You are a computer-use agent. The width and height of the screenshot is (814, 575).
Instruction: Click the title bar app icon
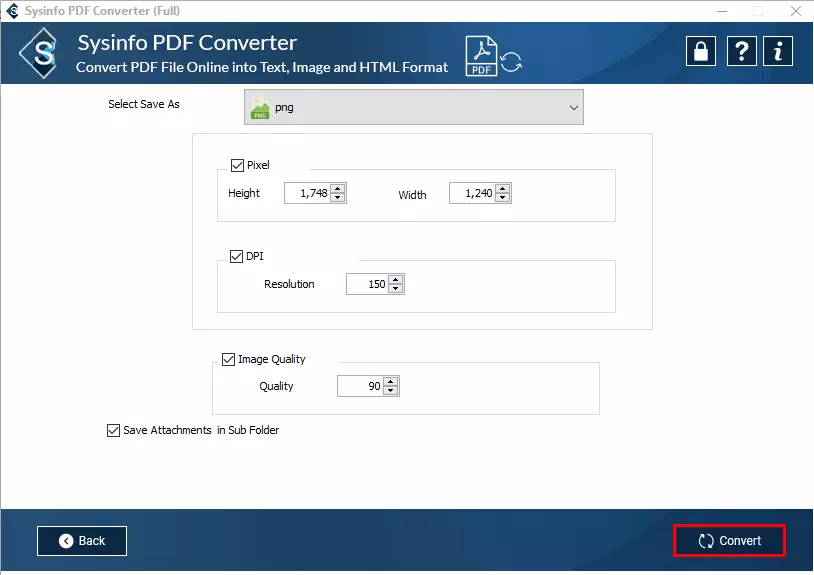pyautogui.click(x=12, y=10)
